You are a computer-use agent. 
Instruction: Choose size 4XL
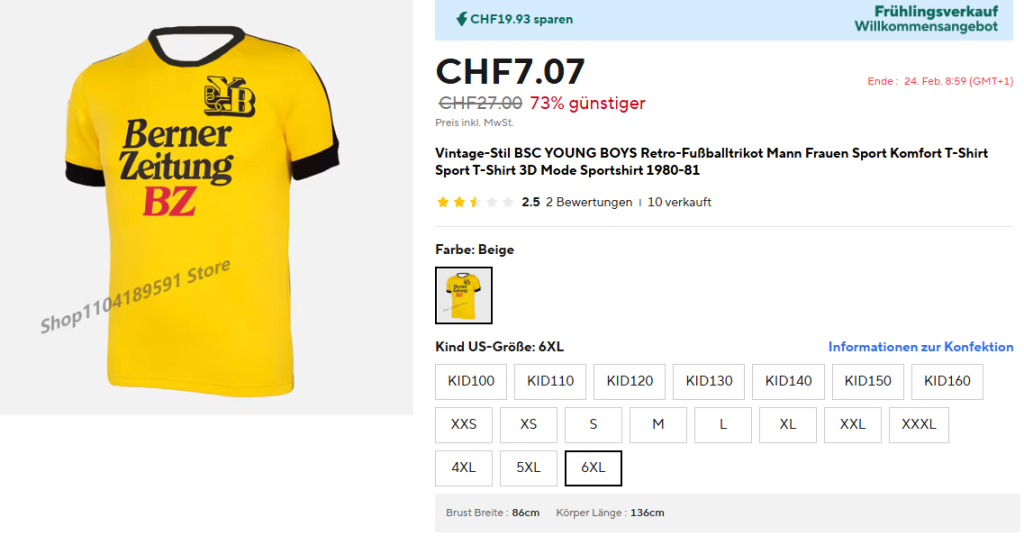tap(464, 468)
